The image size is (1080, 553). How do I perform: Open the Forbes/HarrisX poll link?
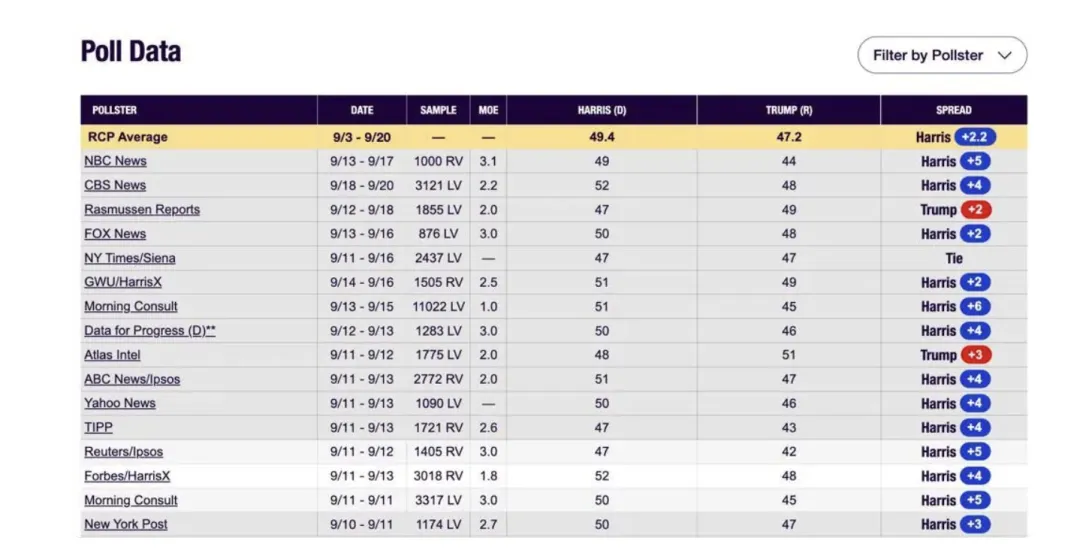pos(127,476)
